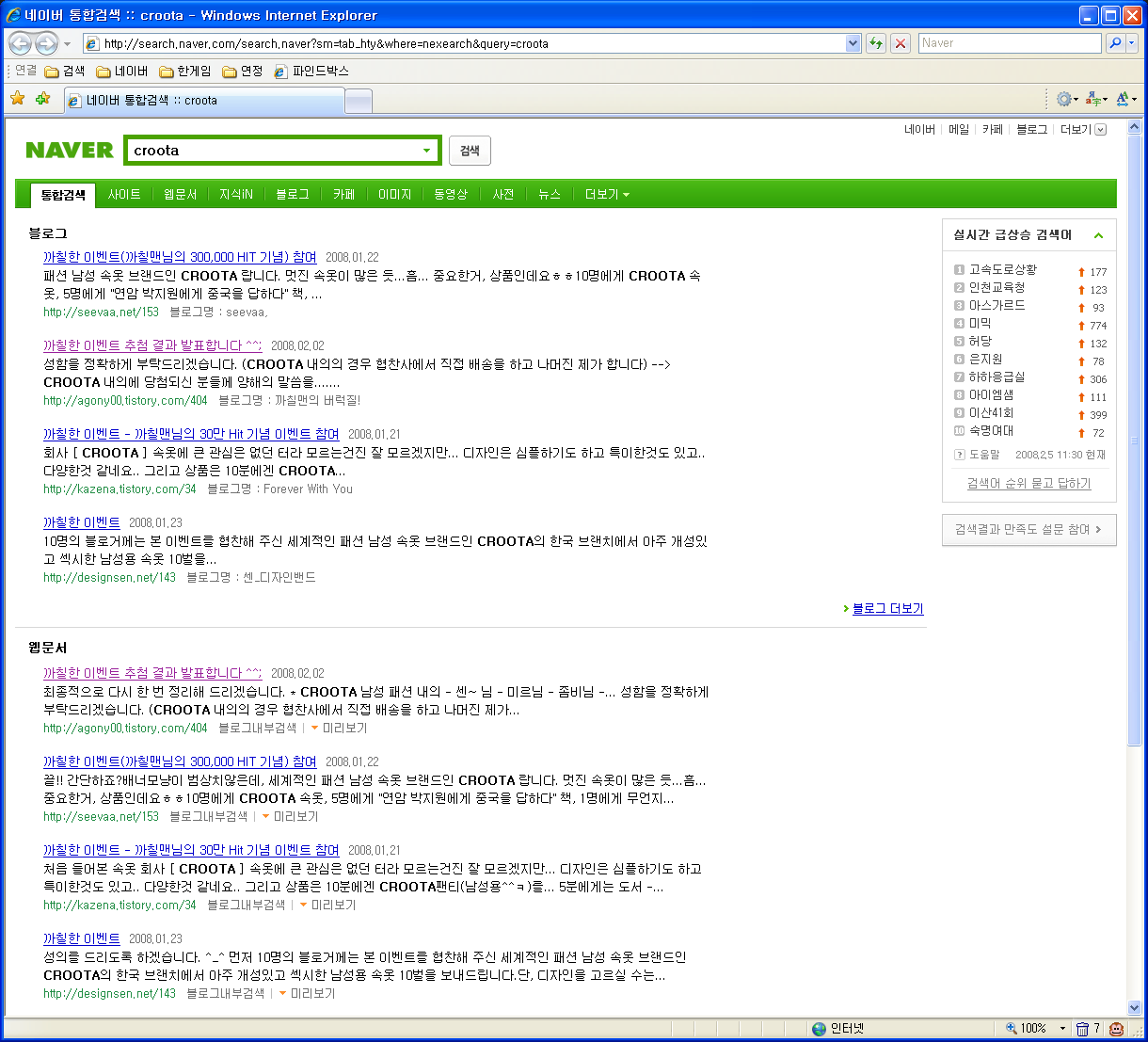Expand 미리보기 for kazena.tistory.com result

tap(327, 905)
